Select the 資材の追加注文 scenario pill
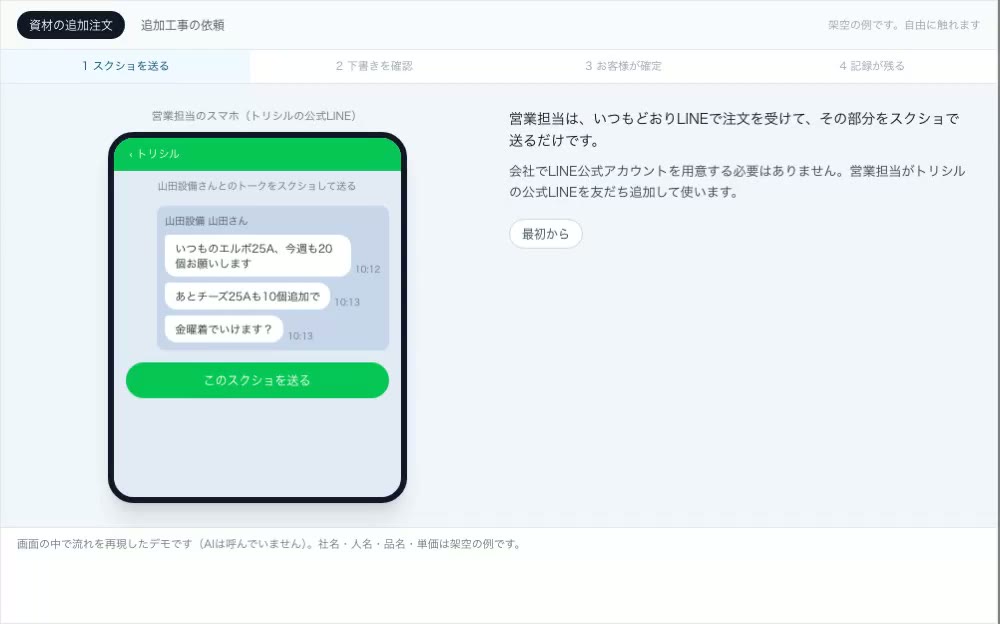The width and height of the screenshot is (1000, 624). 71,25
